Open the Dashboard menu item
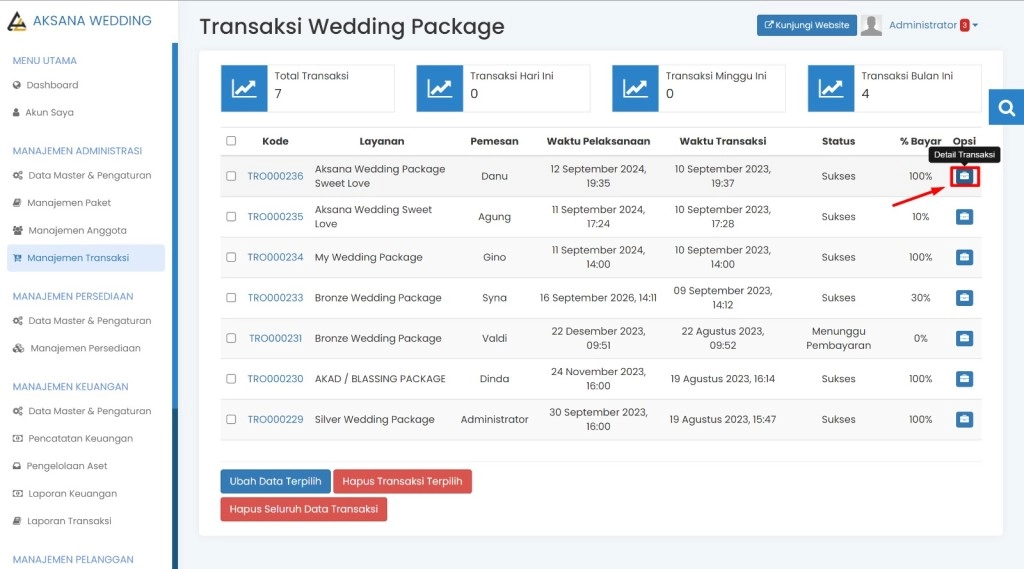1024x569 pixels. (52, 85)
